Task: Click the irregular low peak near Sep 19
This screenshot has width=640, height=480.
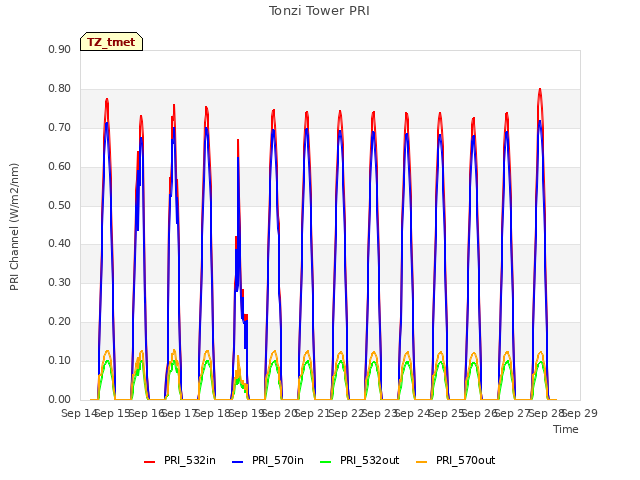Action: (238, 141)
